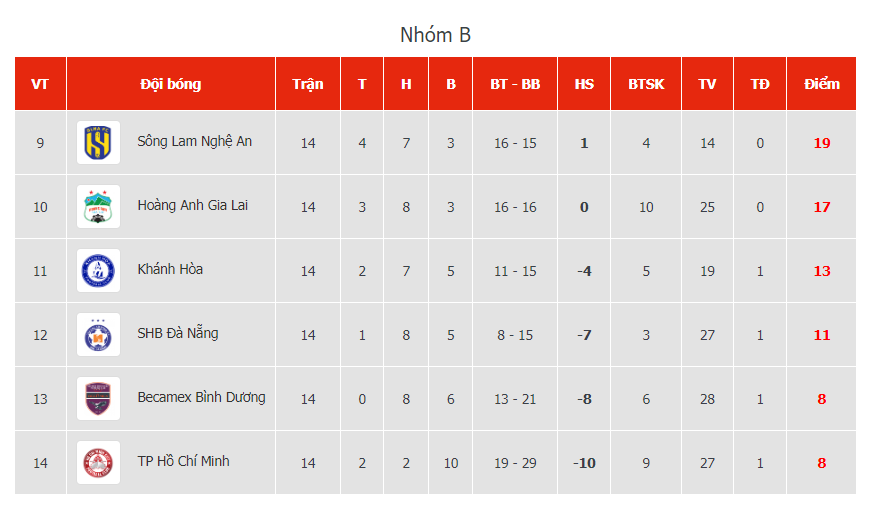Open the Sông Lam Nghệ An team link

click(x=194, y=141)
